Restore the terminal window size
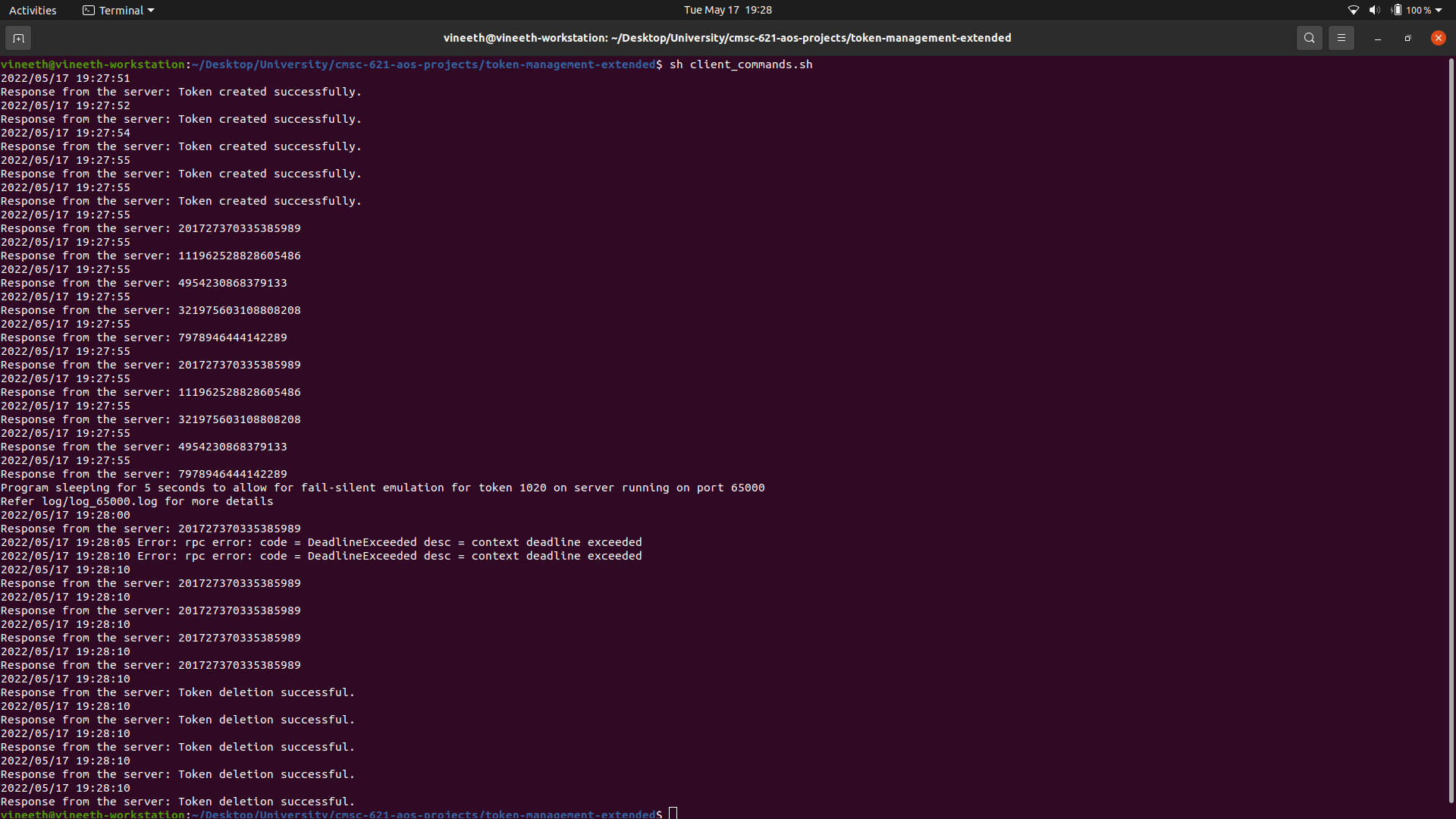Image resolution: width=1456 pixels, height=819 pixels. [x=1408, y=38]
